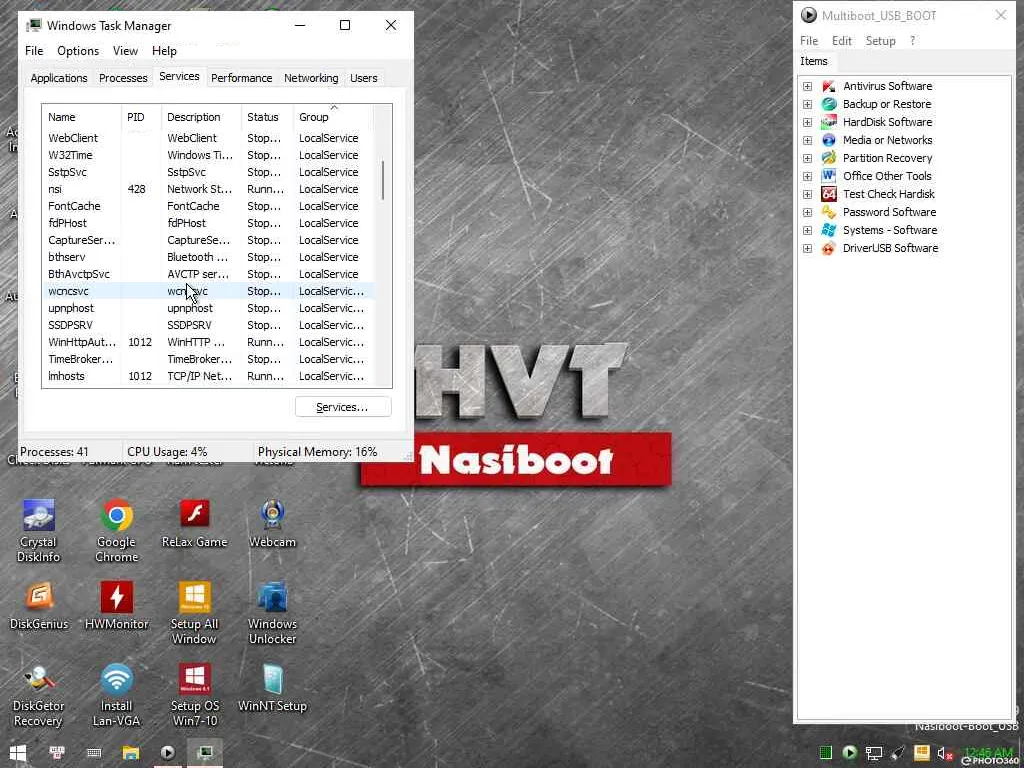Open File Explorer from the taskbar
This screenshot has width=1024, height=768.
131,753
